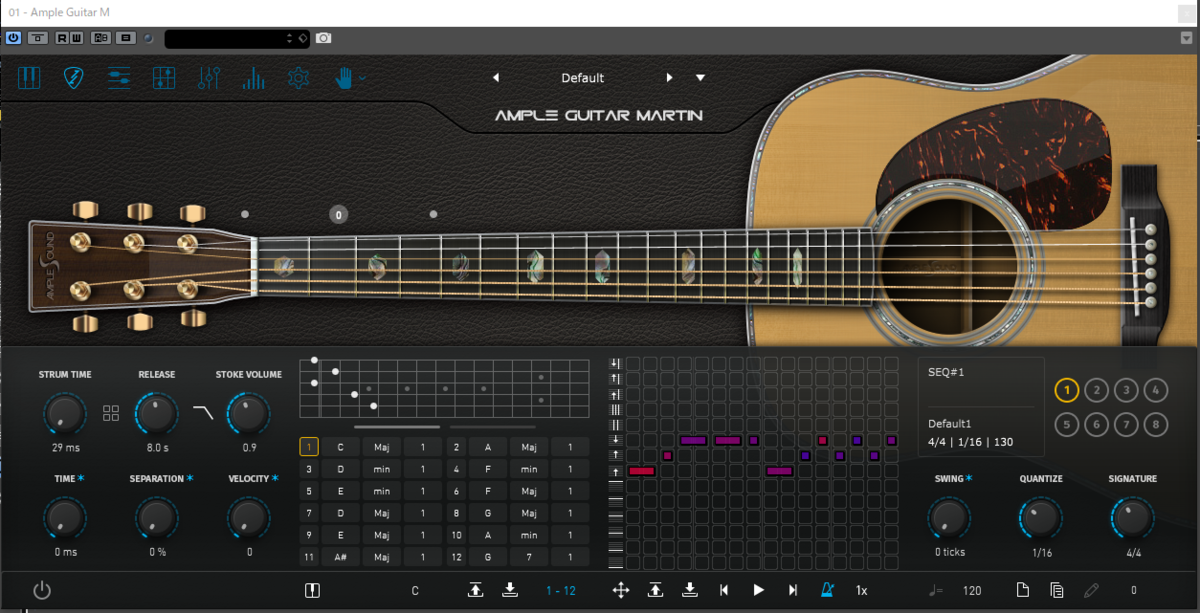Go to previous preset with left arrow
The image size is (1200, 613).
pyautogui.click(x=496, y=78)
